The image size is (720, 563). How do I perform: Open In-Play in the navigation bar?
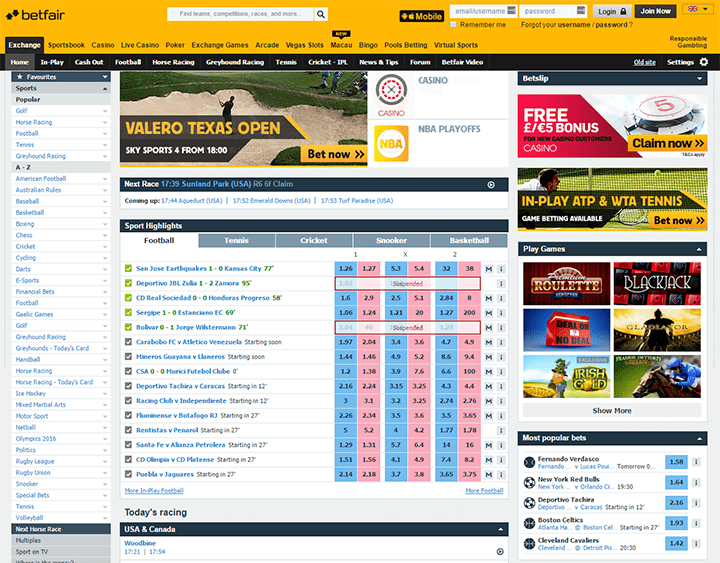(52, 62)
